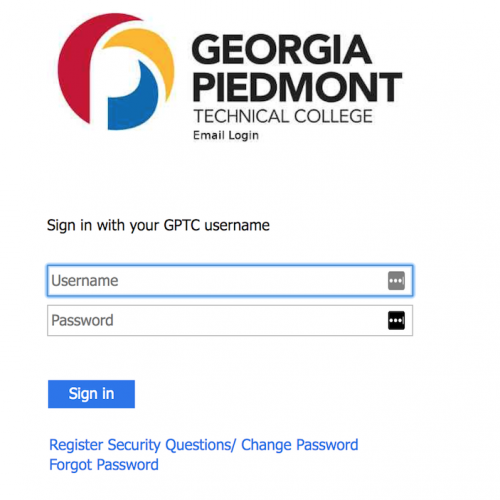This screenshot has height=500, width=500.
Task: Click the password manager icon in Username field
Action: pos(396,281)
